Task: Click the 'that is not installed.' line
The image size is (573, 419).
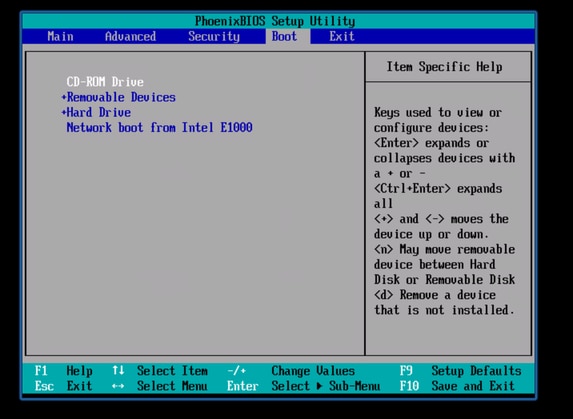Action: coord(444,310)
